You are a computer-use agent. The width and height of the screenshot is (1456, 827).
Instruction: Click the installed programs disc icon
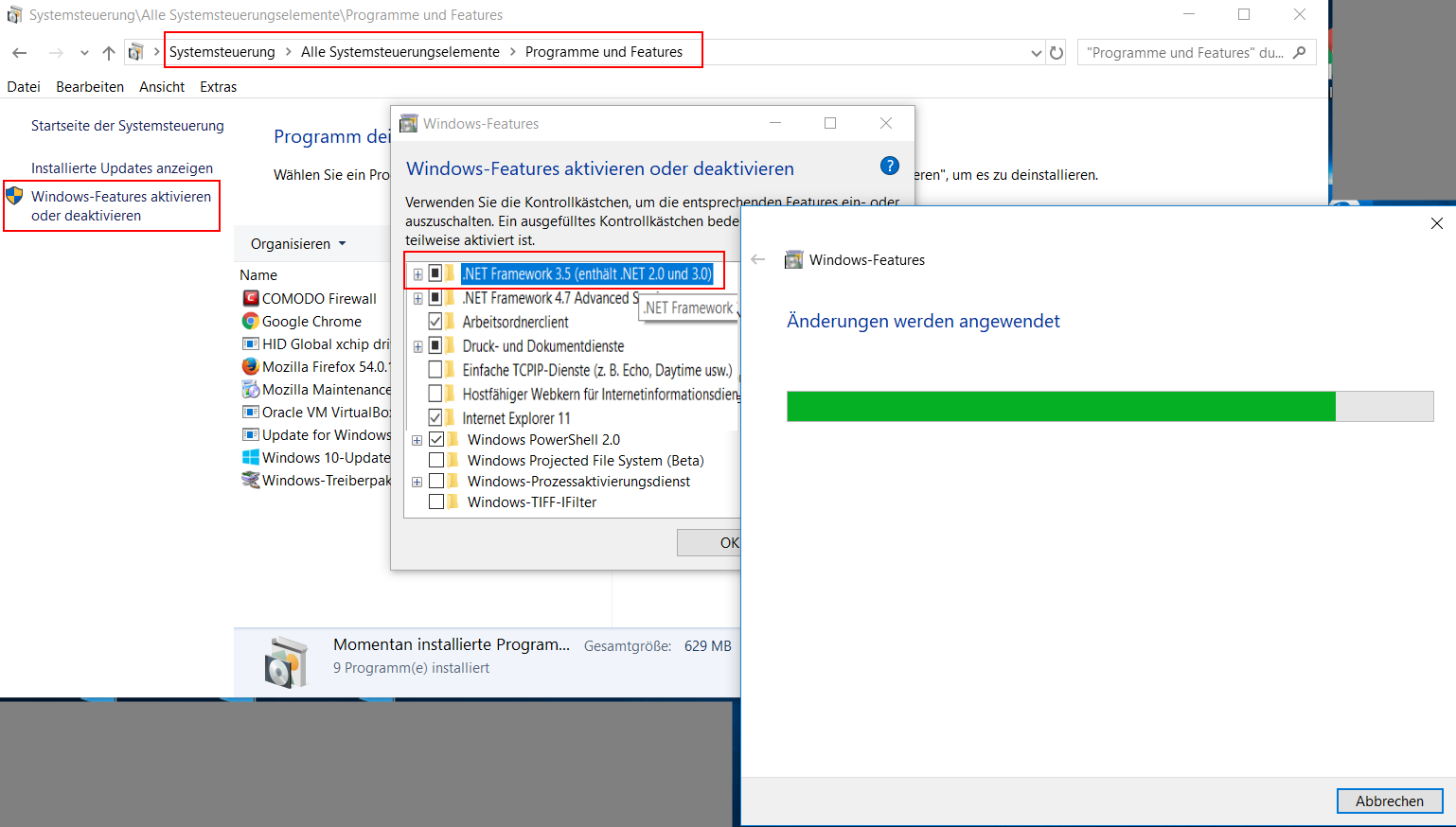[286, 662]
